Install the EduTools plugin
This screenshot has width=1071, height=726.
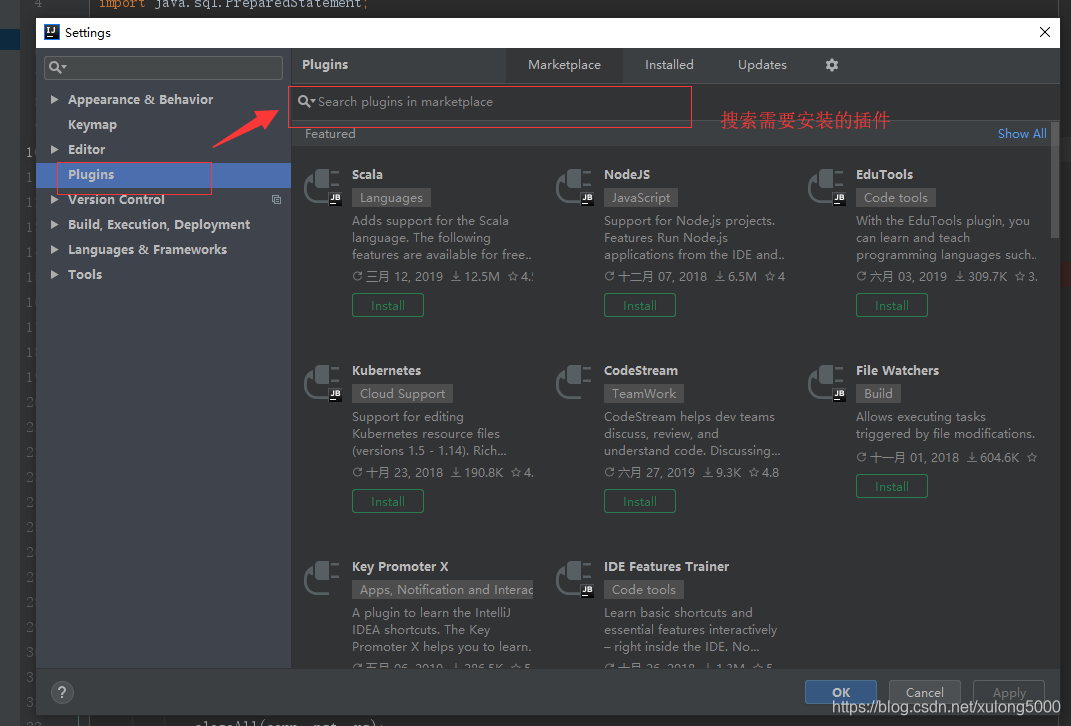click(891, 305)
